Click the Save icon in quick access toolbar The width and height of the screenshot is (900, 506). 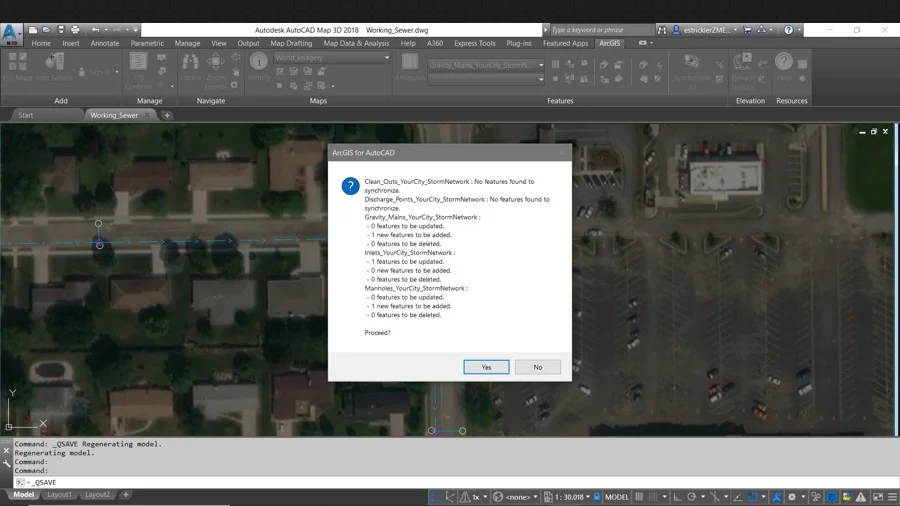pyautogui.click(x=60, y=30)
